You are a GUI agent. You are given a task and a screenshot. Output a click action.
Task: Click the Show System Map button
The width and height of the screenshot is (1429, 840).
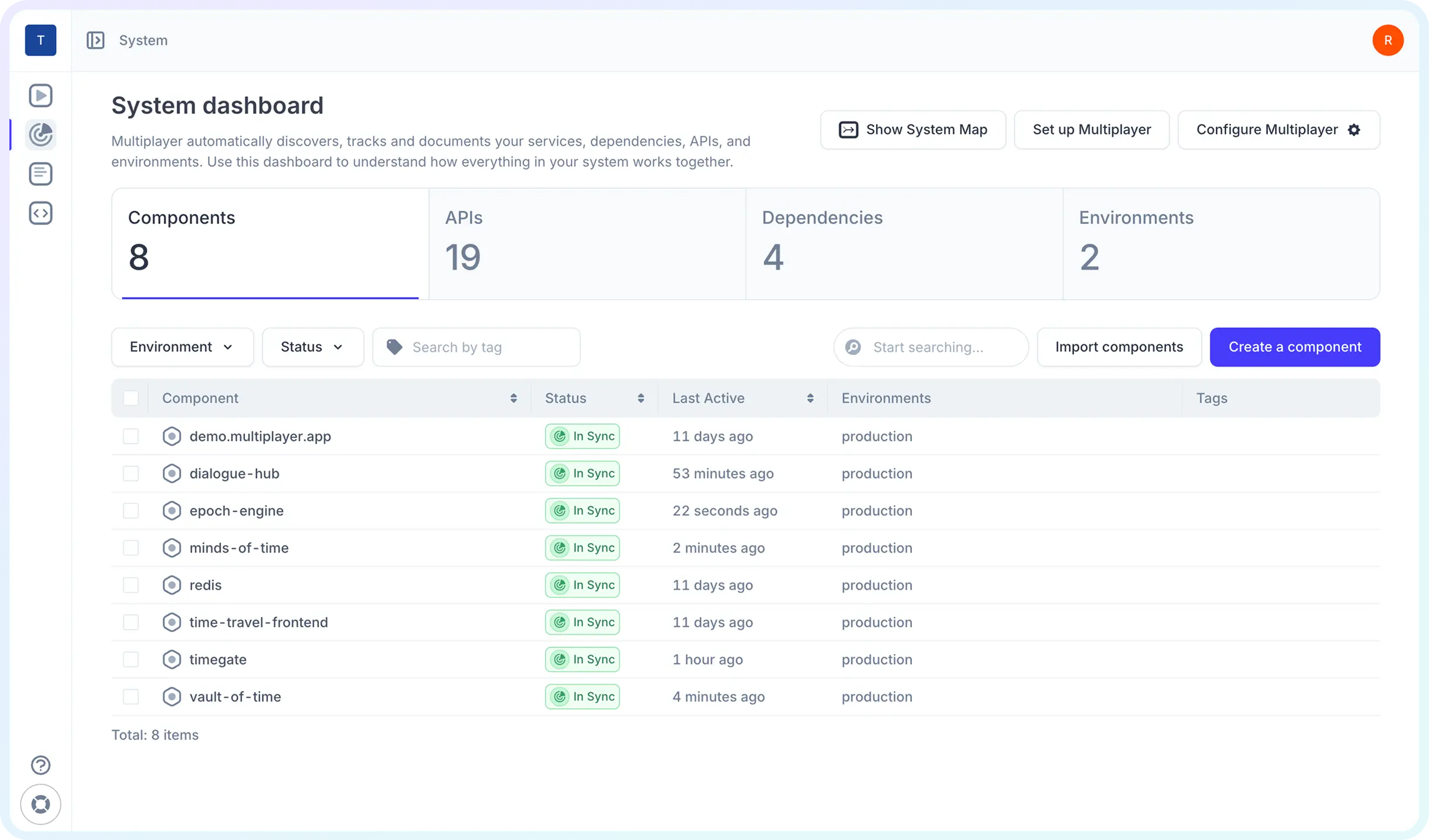click(913, 130)
